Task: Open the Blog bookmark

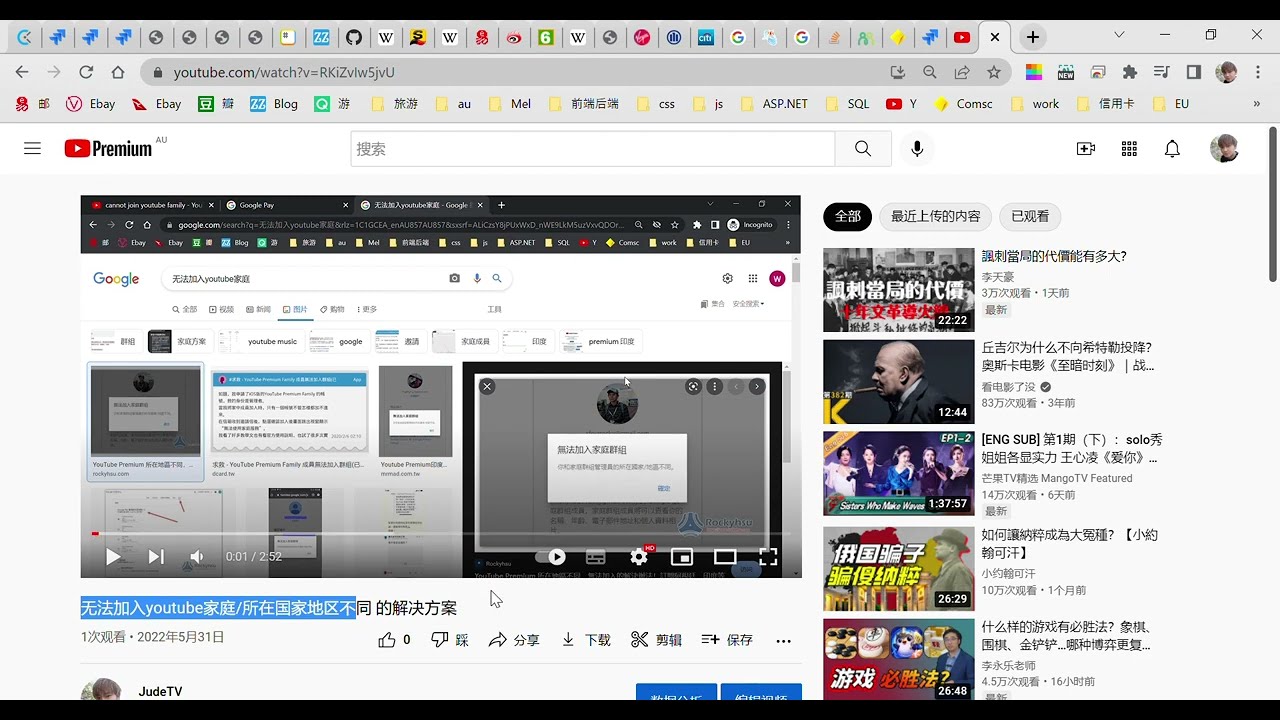Action: (274, 103)
